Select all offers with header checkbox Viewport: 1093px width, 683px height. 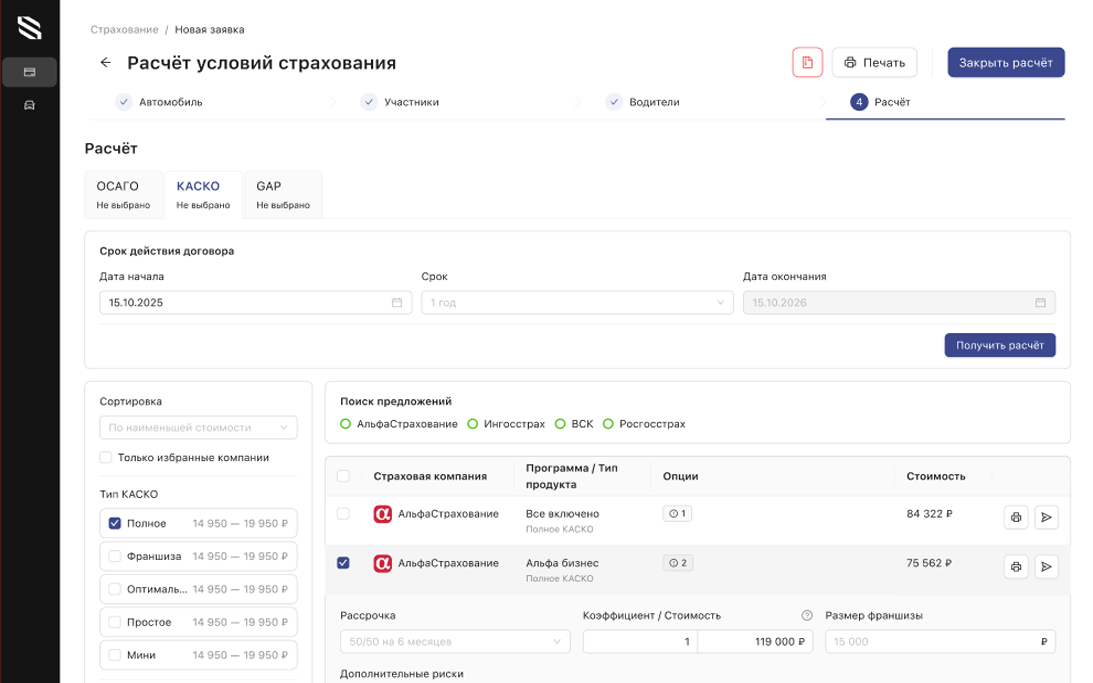point(343,476)
